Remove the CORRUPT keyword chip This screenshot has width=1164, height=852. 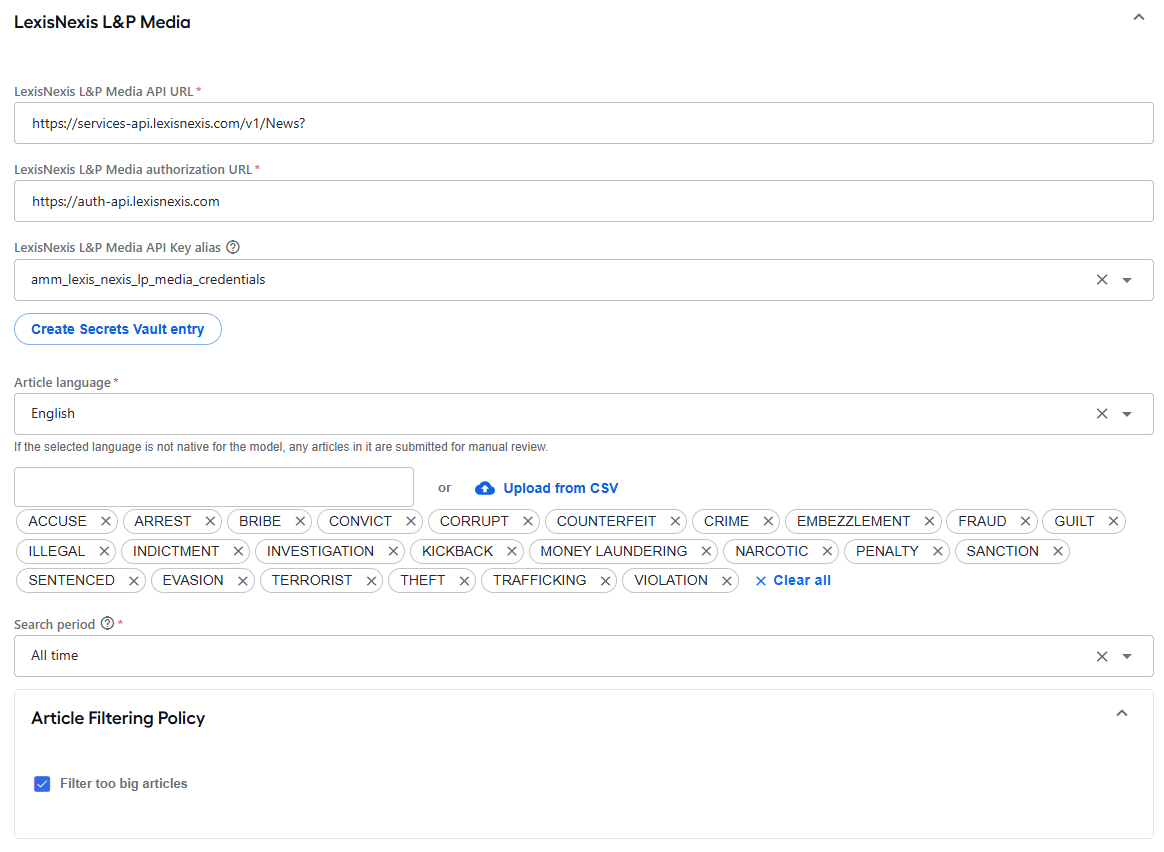(528, 522)
